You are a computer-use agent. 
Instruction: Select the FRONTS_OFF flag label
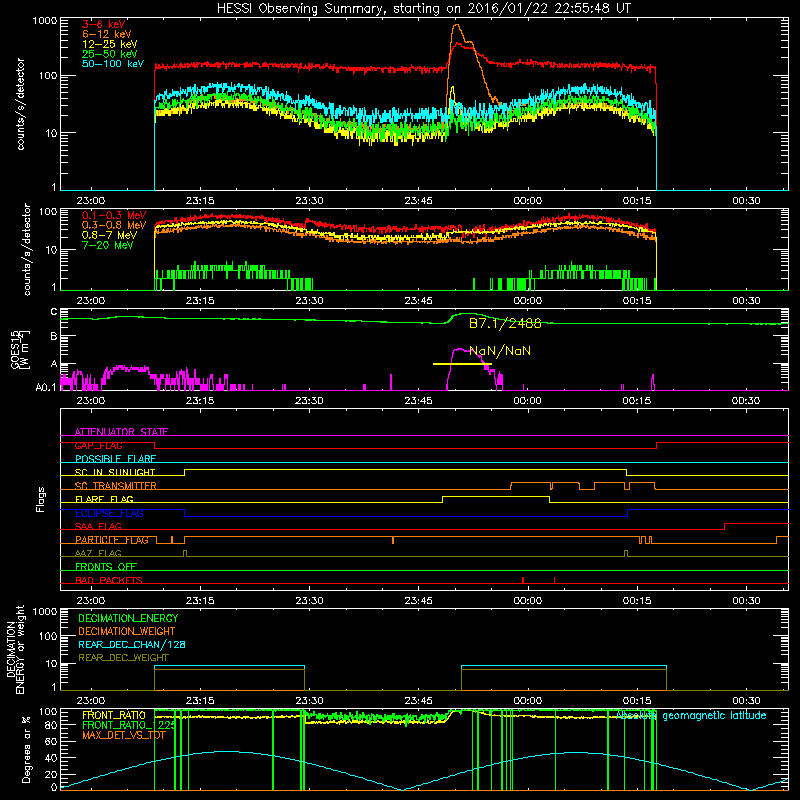pos(106,567)
